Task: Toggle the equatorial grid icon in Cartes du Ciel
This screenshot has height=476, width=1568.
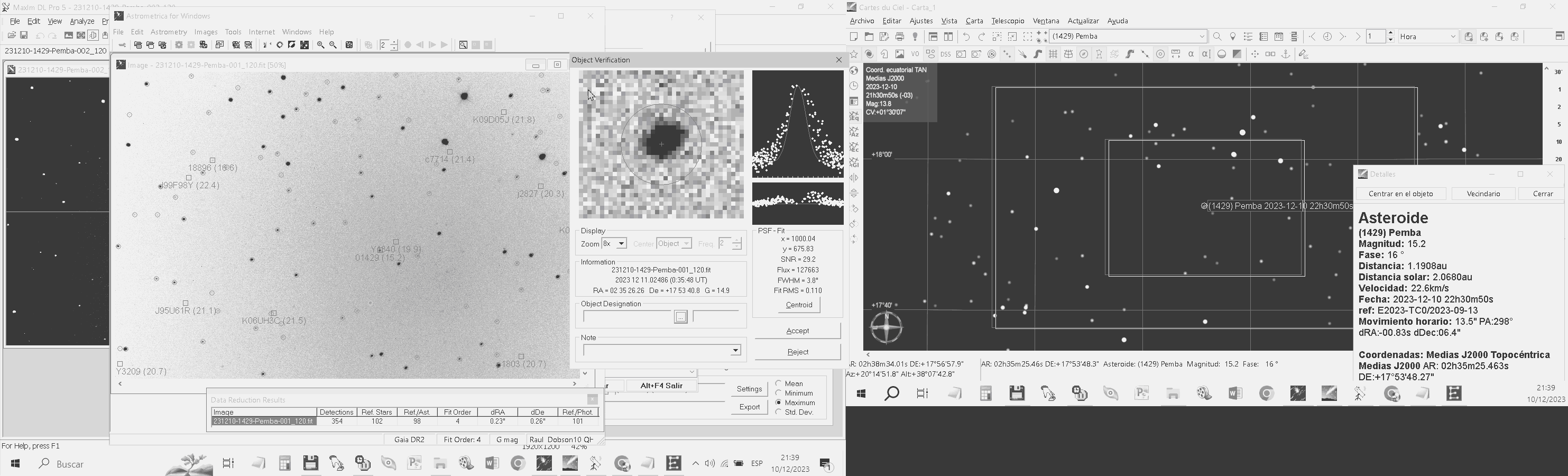Action: point(1053,54)
